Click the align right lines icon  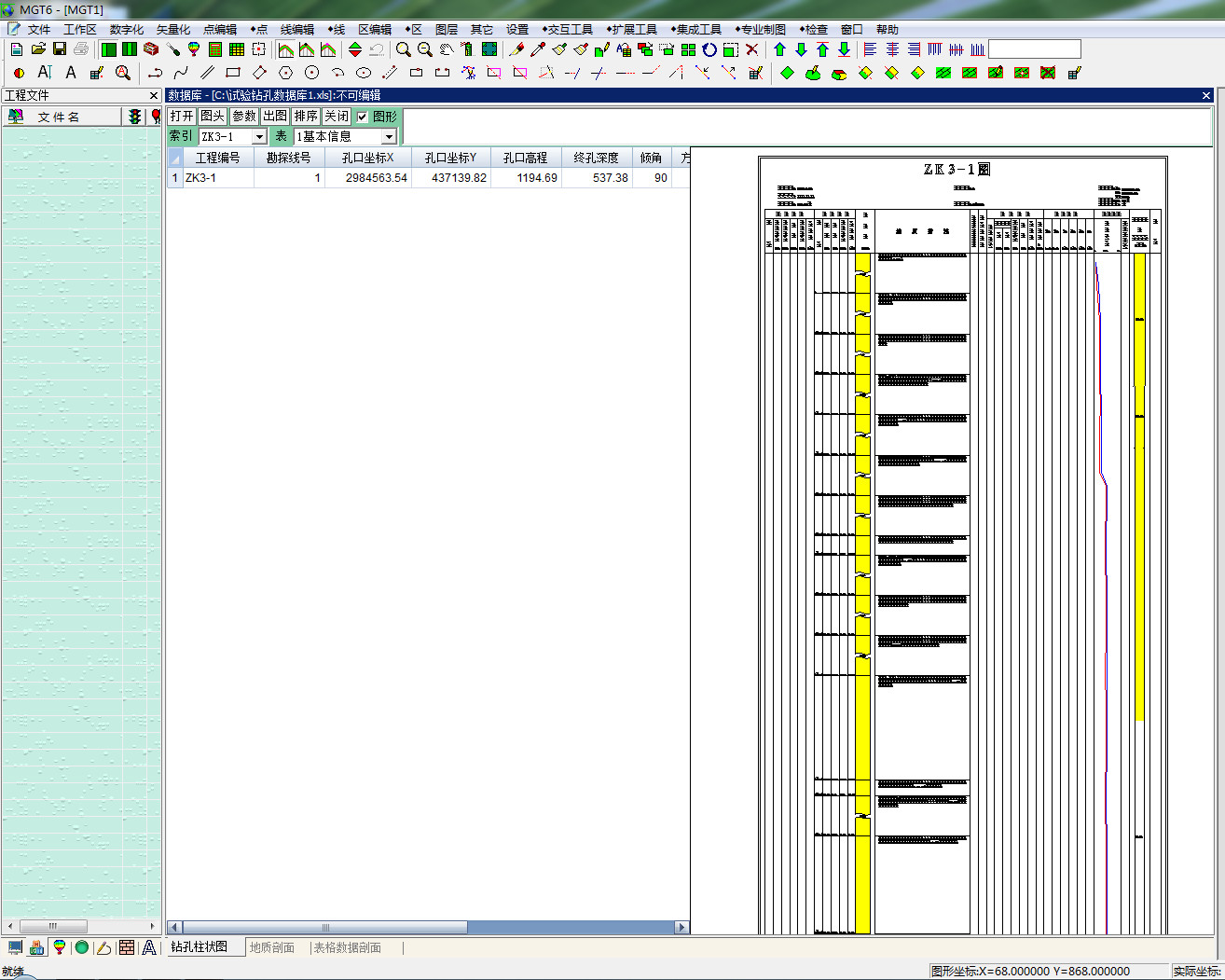pos(914,49)
